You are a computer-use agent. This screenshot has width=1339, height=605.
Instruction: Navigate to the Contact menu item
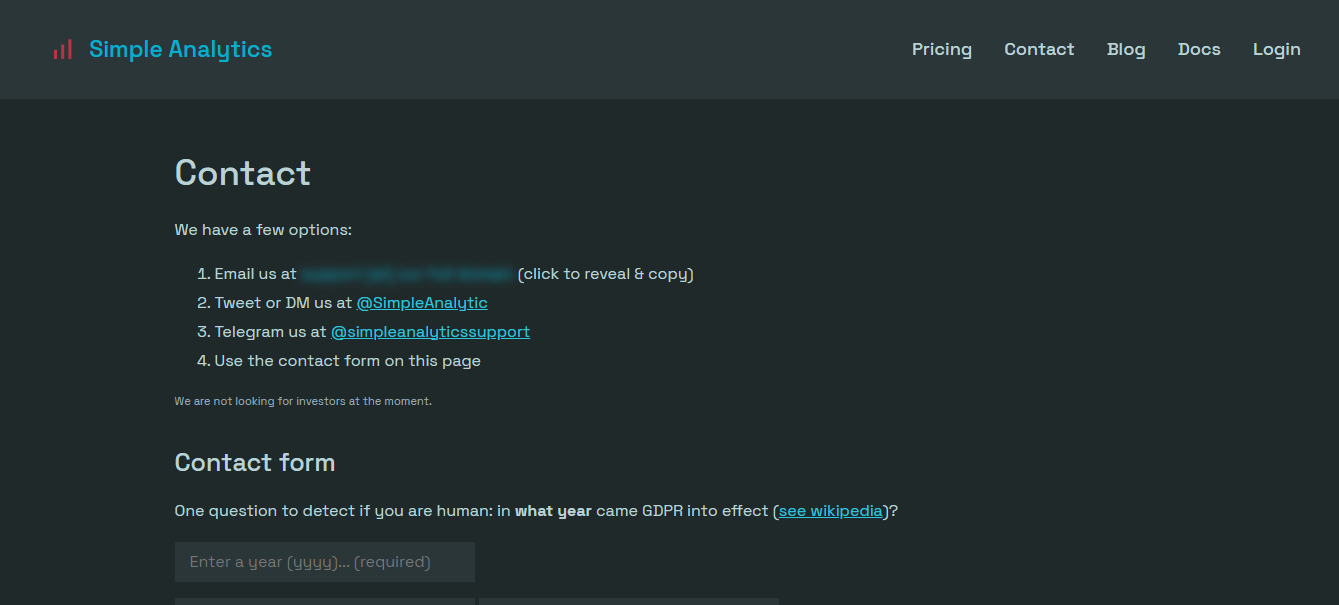coord(1039,49)
